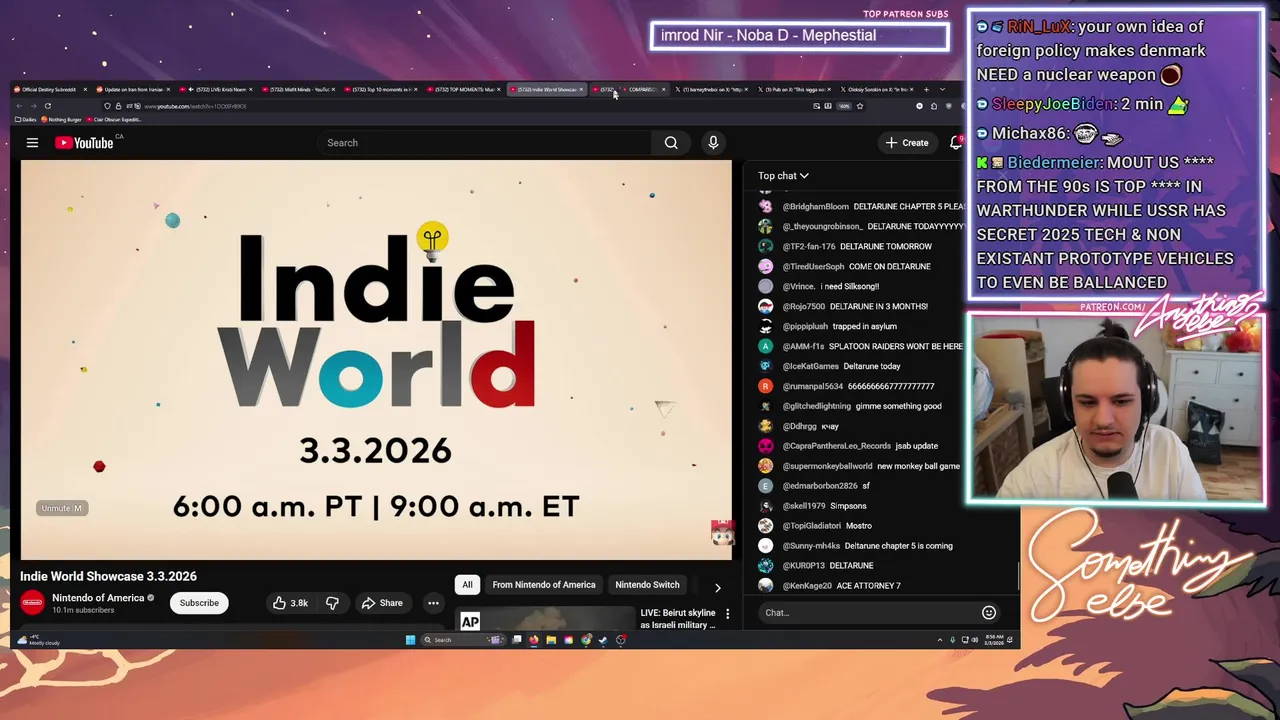1280x720 pixels.
Task: Switch to Misfit Minds YouTube tab
Action: coord(298,90)
